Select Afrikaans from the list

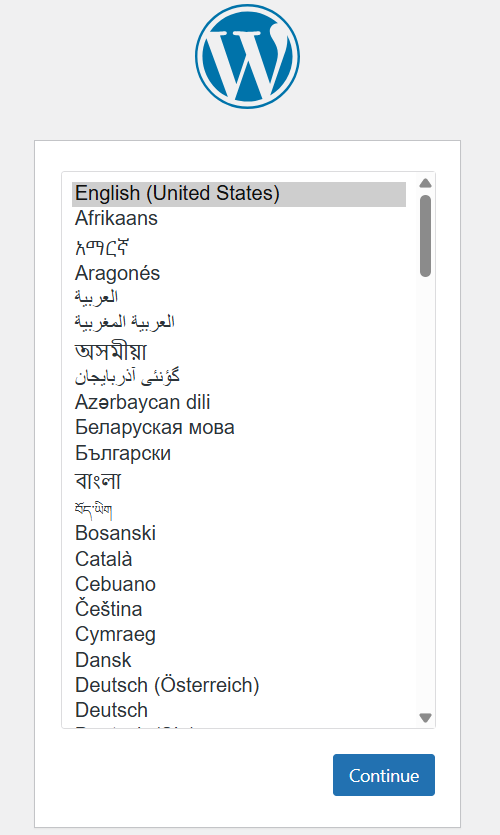(239, 218)
